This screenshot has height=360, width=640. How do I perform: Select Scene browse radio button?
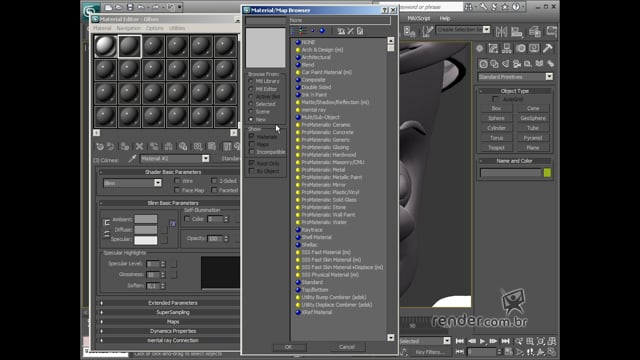251,112
